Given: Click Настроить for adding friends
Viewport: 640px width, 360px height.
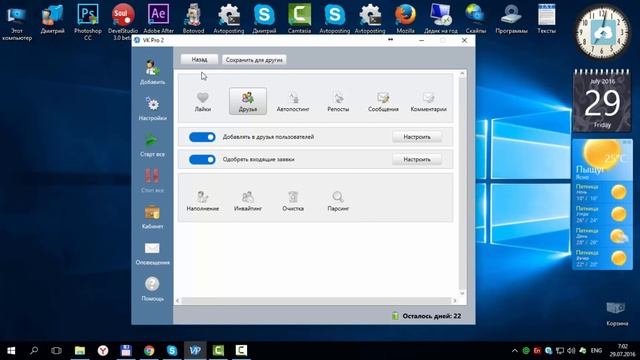Looking at the screenshot, I should coord(417,137).
